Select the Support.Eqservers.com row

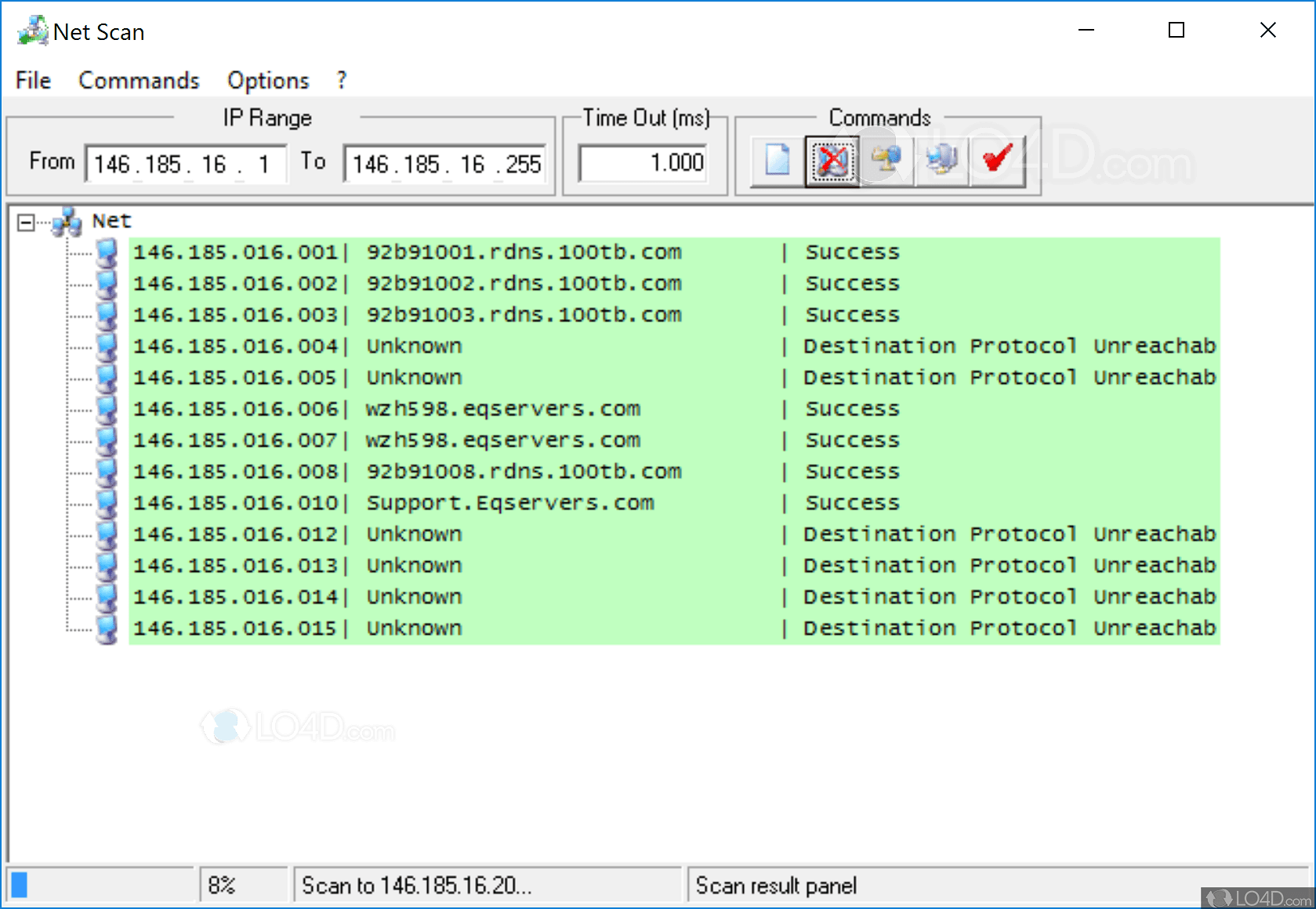[x=674, y=503]
